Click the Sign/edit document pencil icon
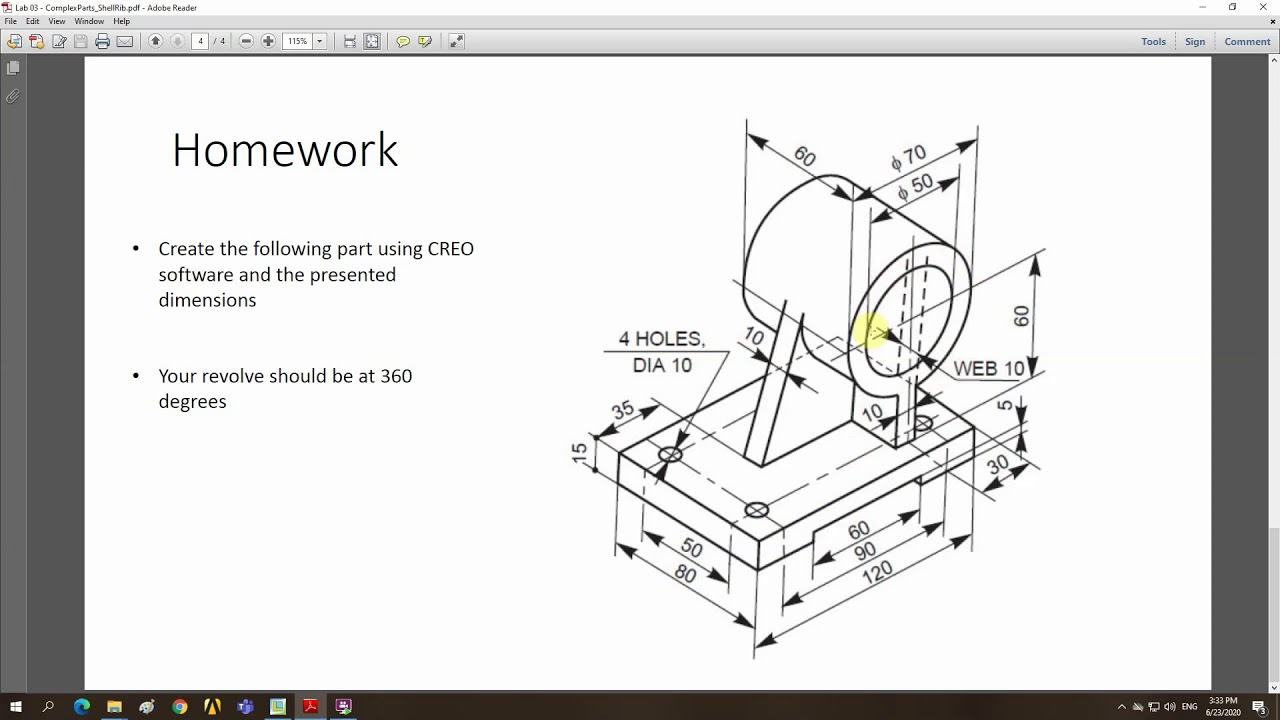Image resolution: width=1280 pixels, height=720 pixels. click(x=59, y=41)
